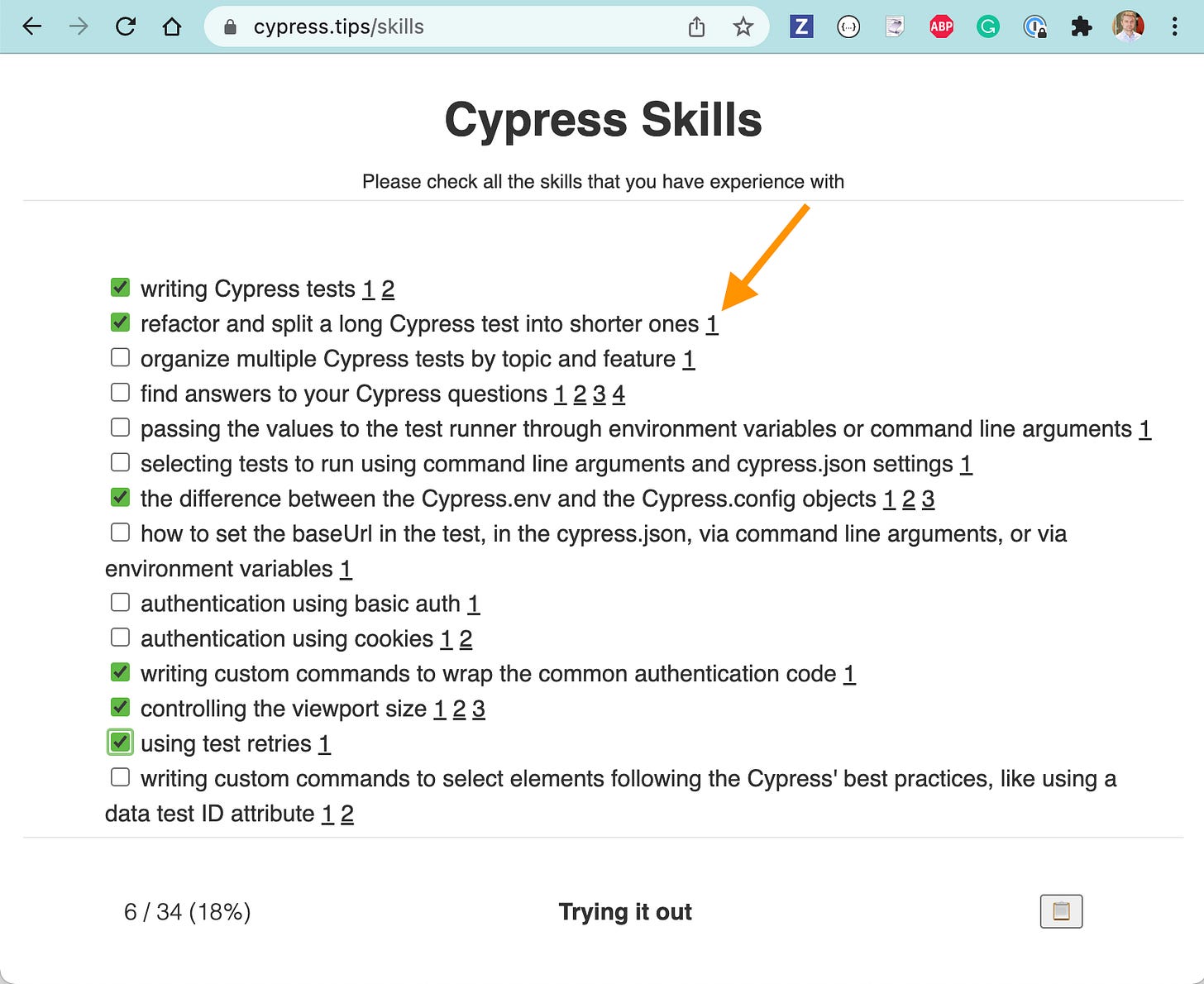Open link 2 for data test ID attribute
1204x984 pixels.
(x=347, y=814)
